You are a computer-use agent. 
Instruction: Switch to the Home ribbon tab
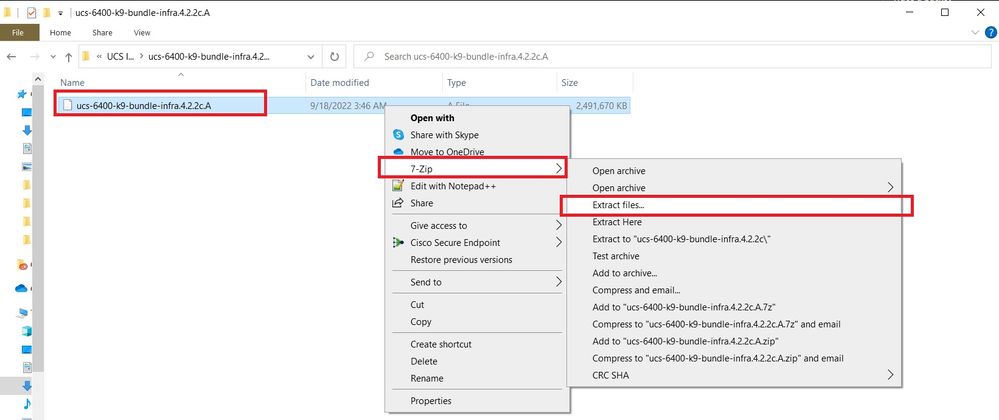click(x=61, y=33)
